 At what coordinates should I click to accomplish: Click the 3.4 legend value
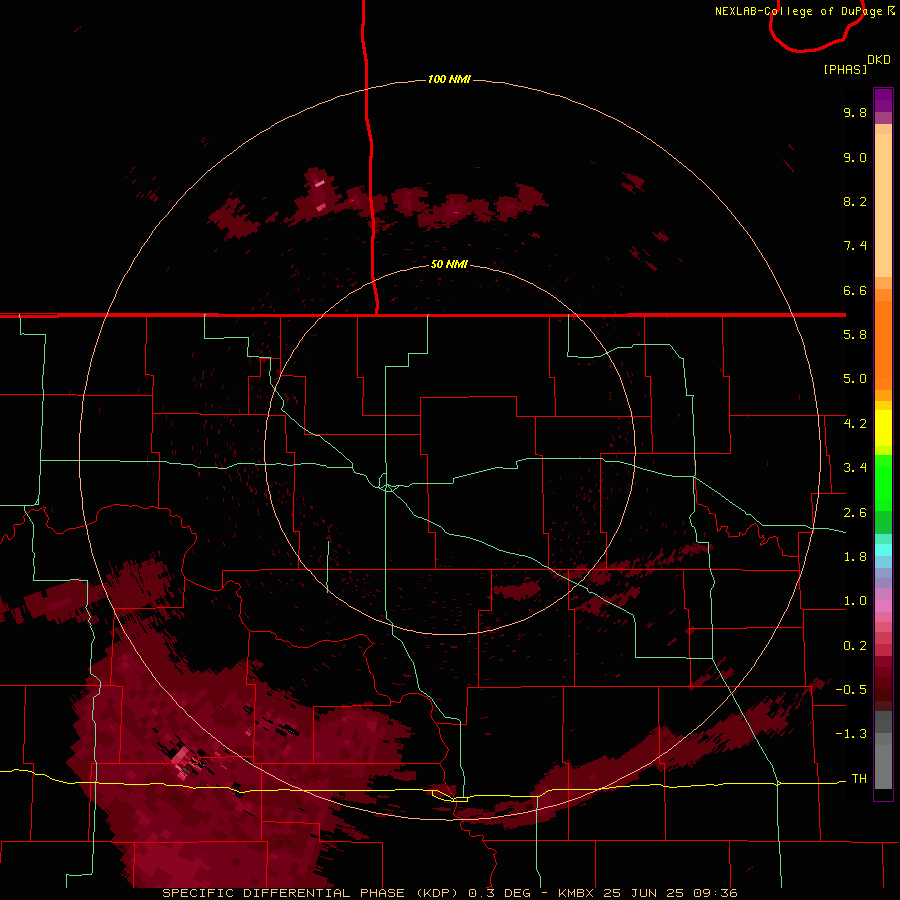pos(855,468)
